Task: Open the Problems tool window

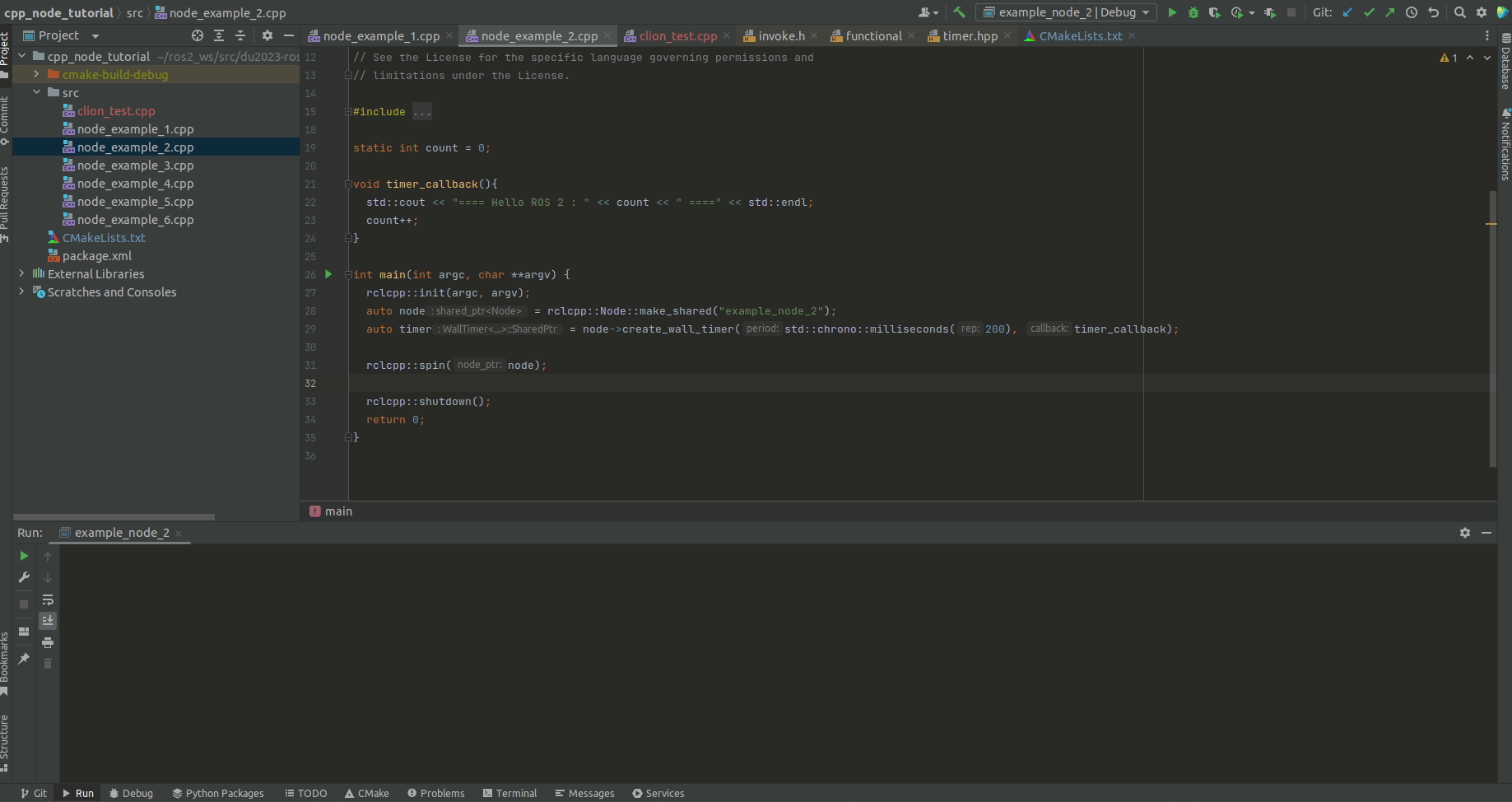Action: [435, 793]
